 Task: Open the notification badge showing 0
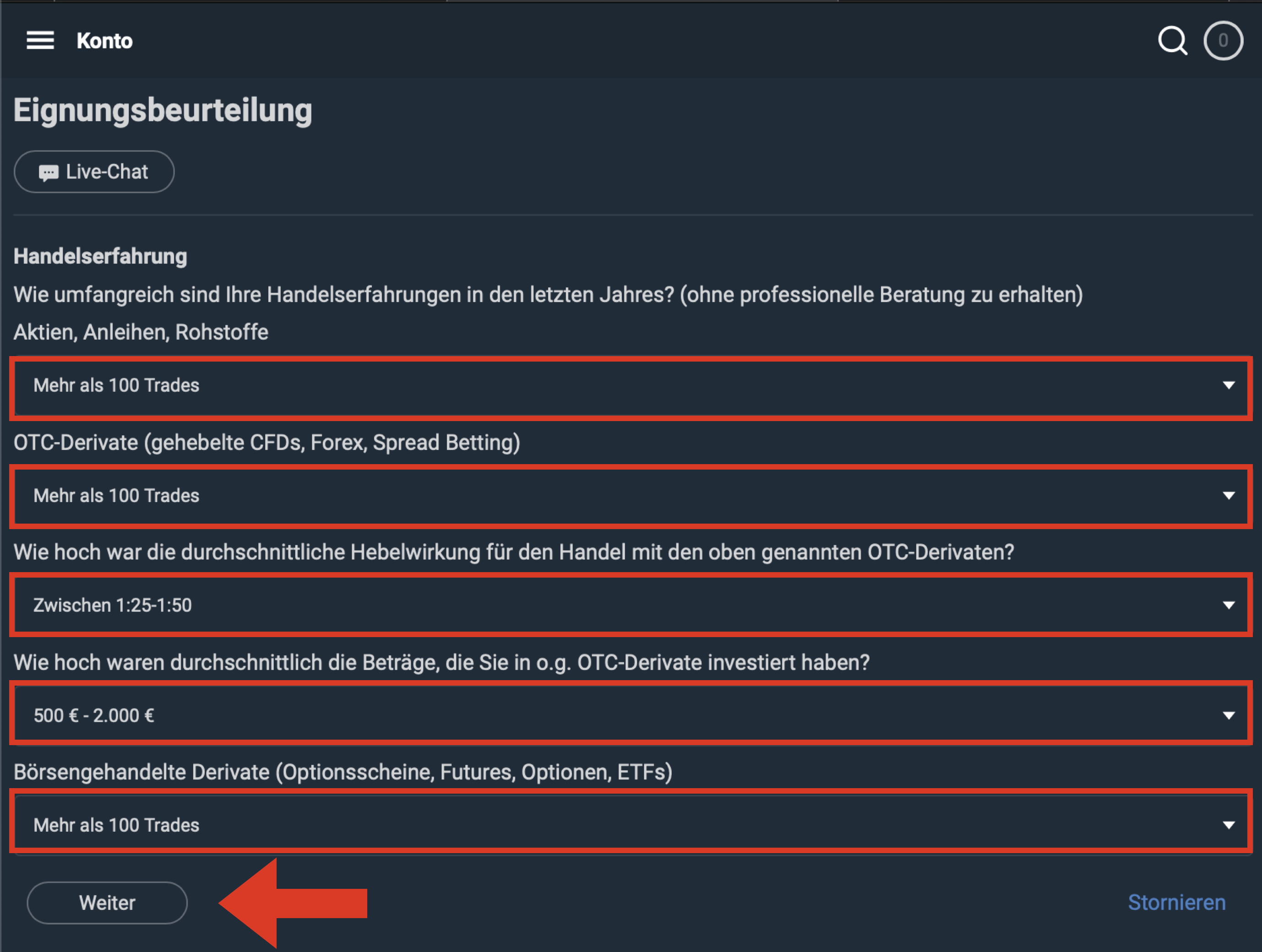pos(1223,40)
